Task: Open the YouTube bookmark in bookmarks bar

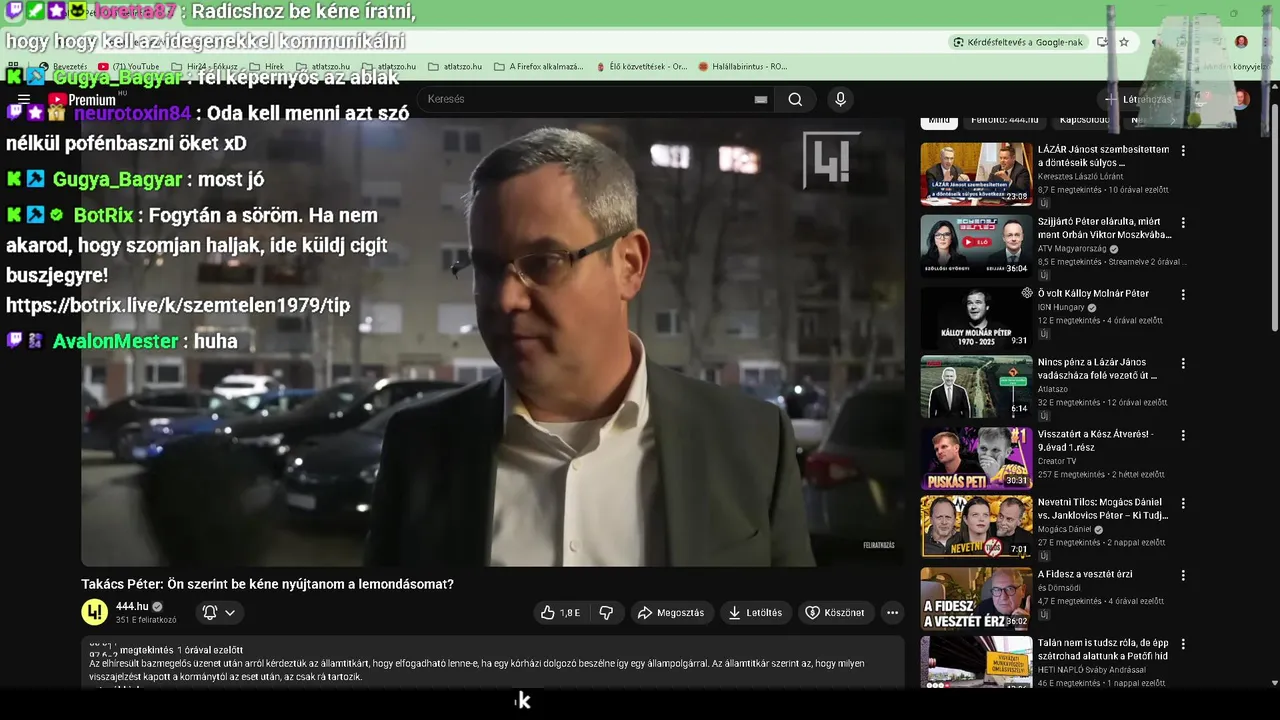Action: pos(129,67)
